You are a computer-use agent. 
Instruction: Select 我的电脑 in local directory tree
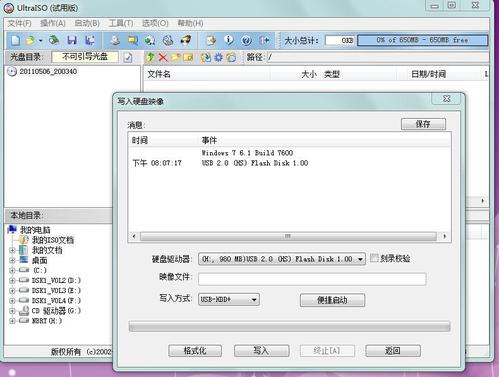(35, 230)
